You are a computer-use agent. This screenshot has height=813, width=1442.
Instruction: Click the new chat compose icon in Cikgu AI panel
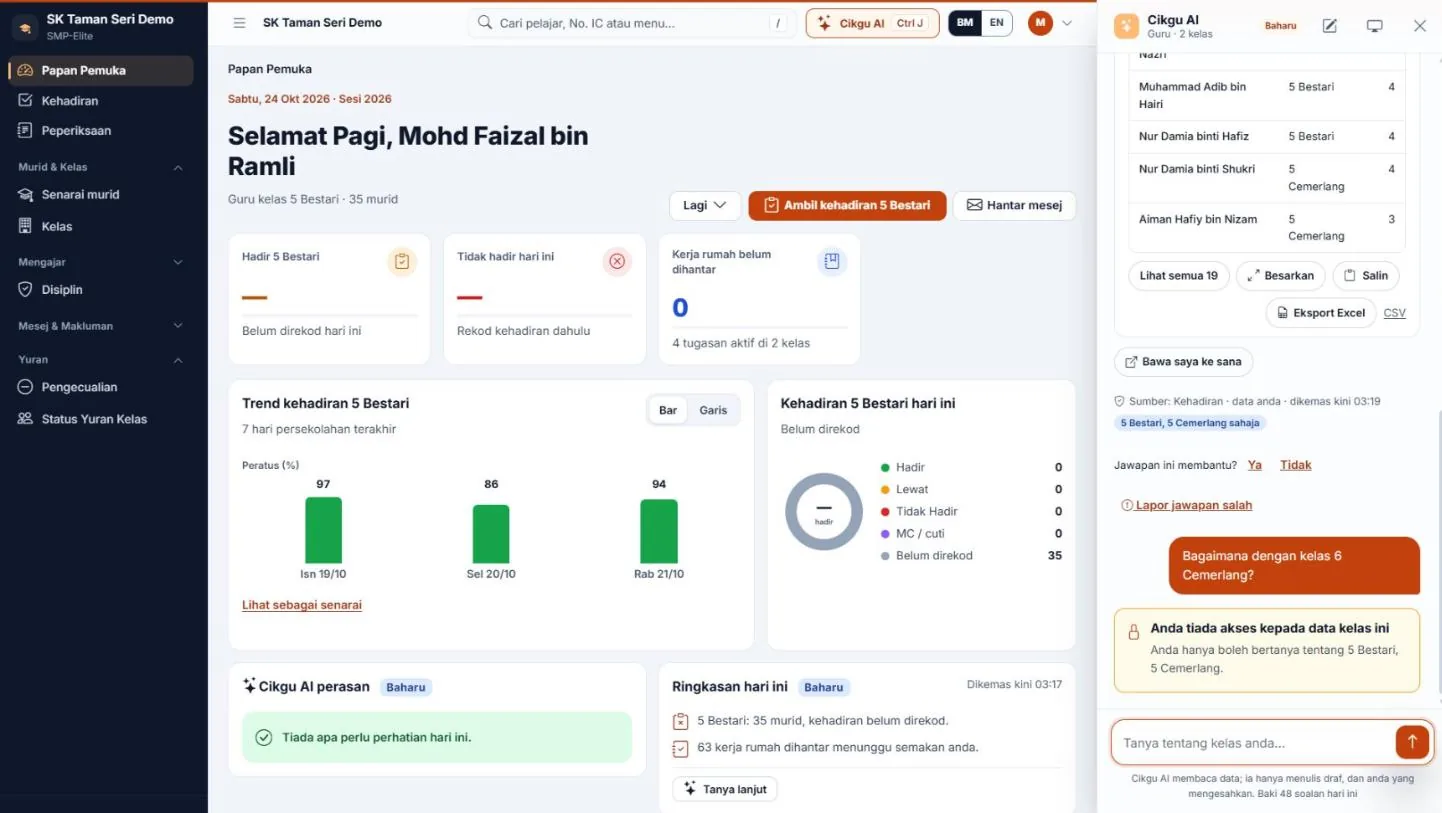pyautogui.click(x=1329, y=26)
